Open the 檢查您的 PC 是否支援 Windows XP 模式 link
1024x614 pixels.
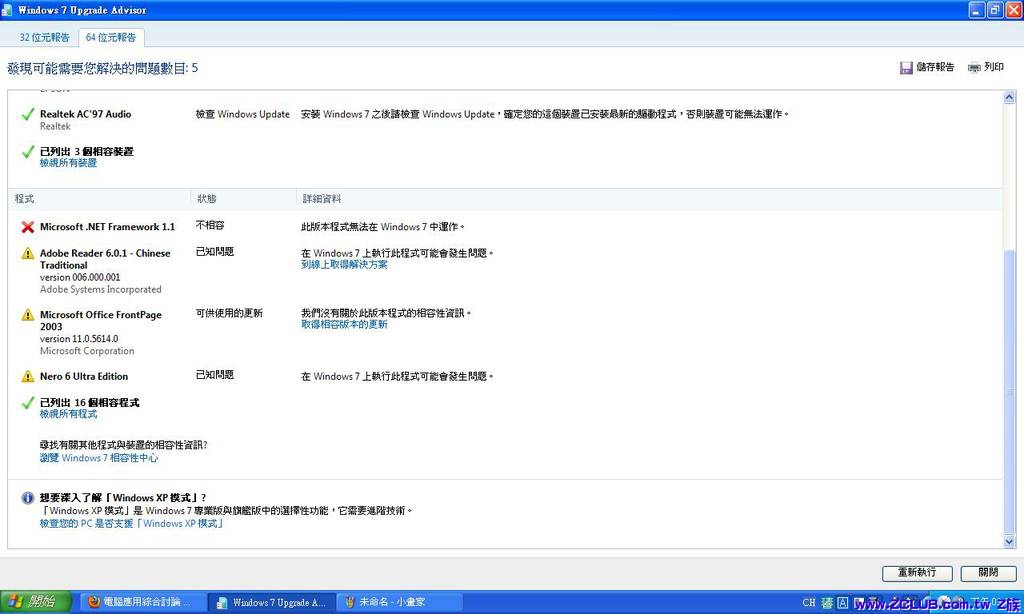(x=132, y=524)
